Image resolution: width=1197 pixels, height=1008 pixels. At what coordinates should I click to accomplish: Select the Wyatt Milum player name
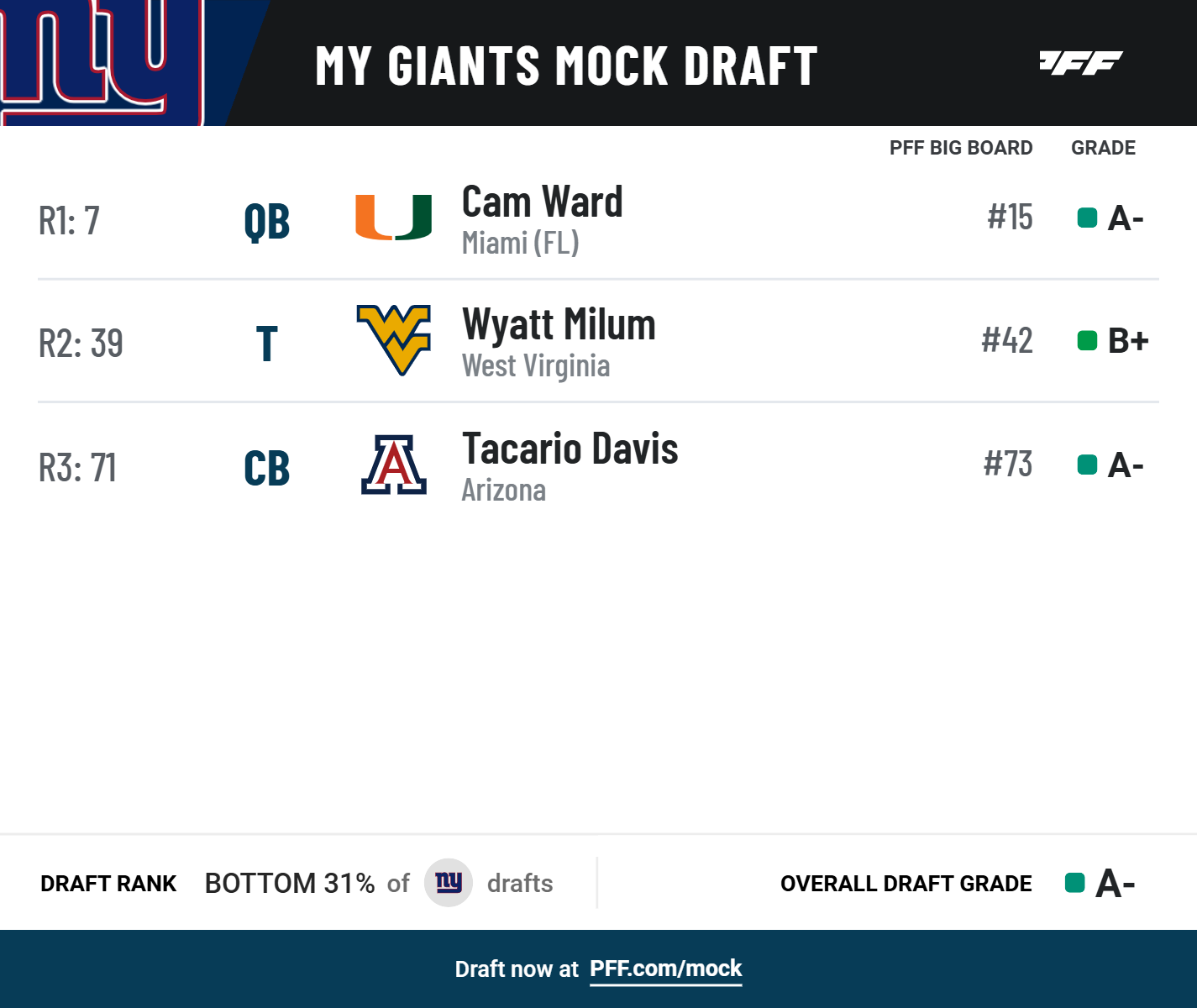pos(559,325)
